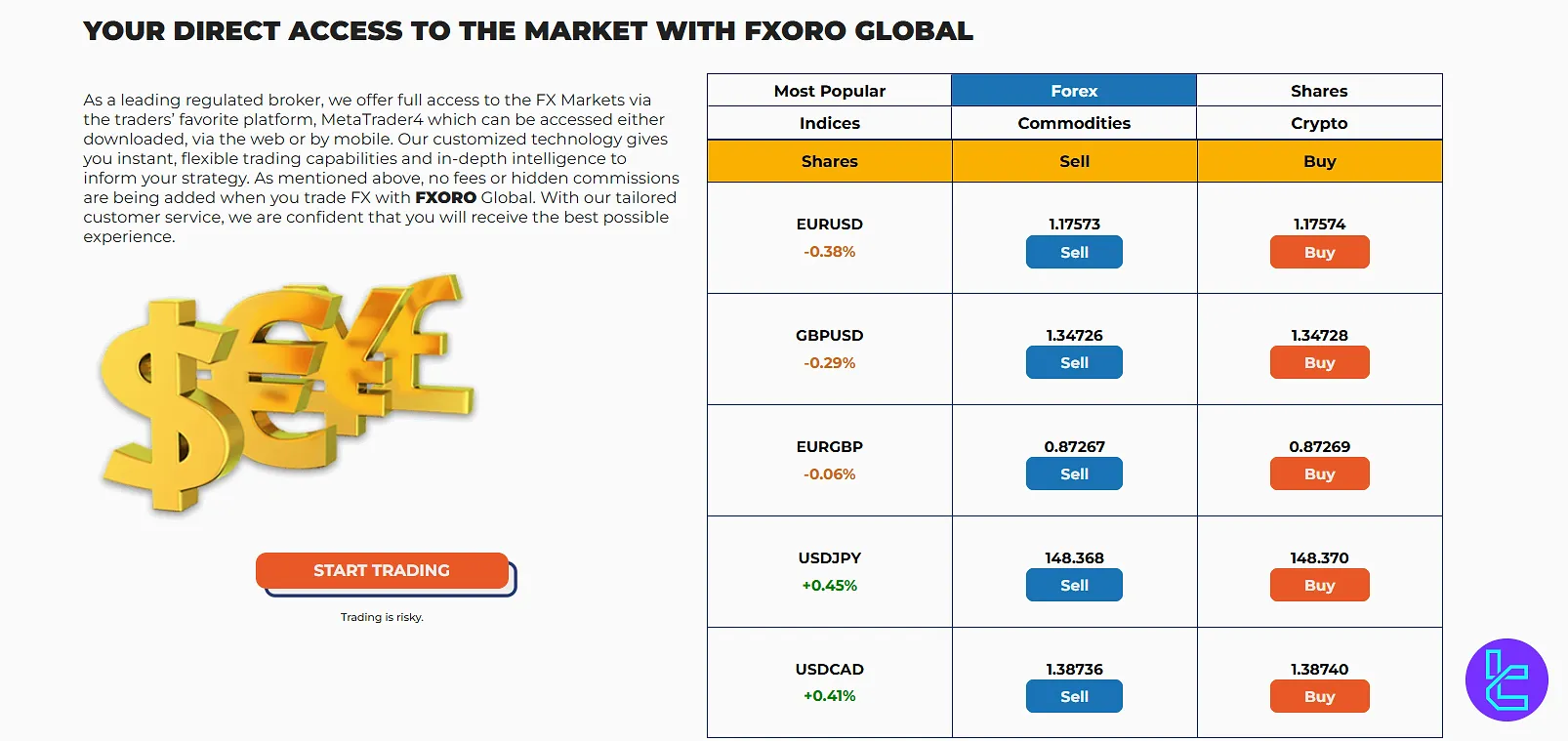Sell EURUSD at 1.17573

click(x=1073, y=252)
